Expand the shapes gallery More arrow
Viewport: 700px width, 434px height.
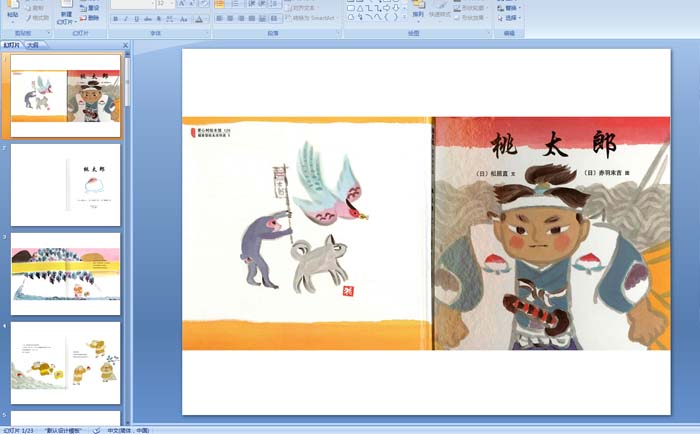404,17
